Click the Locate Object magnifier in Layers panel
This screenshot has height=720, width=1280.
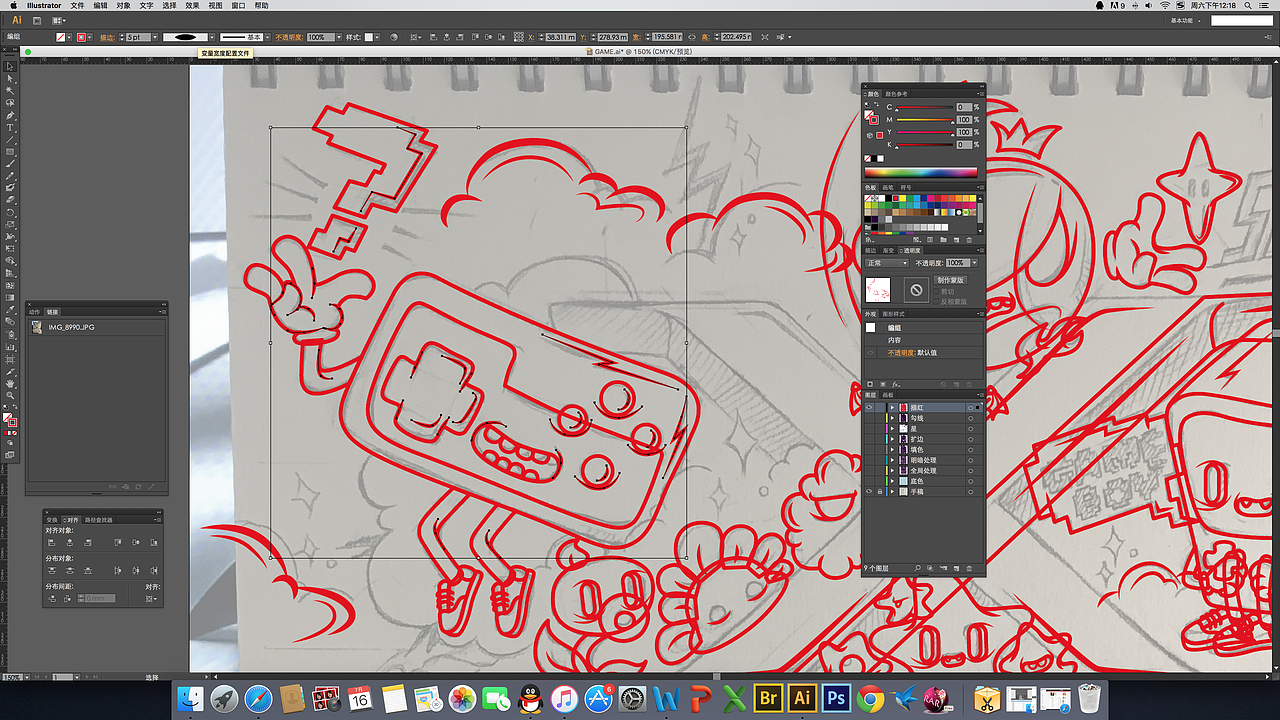pos(917,568)
